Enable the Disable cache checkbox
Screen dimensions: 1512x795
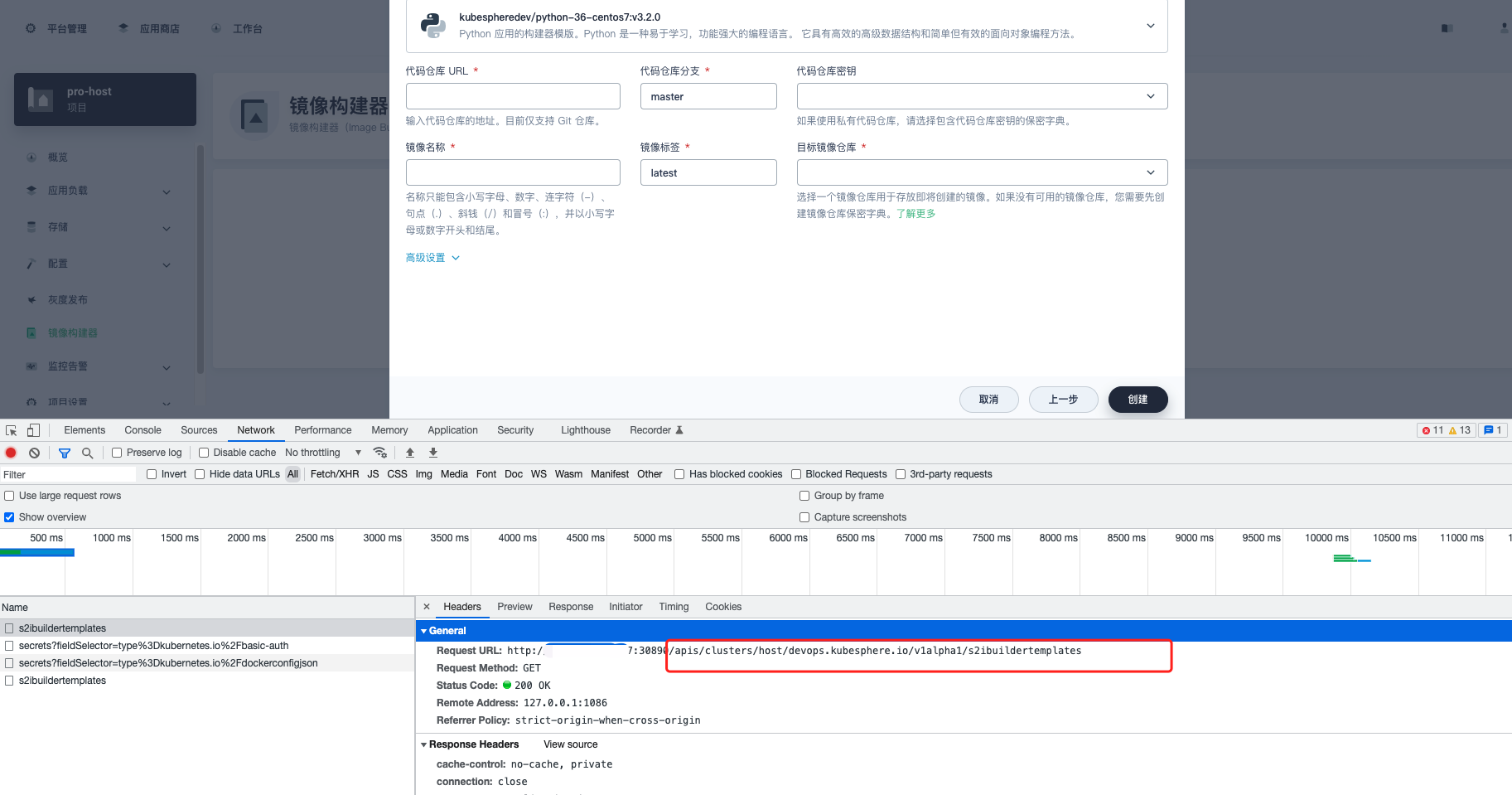[204, 453]
